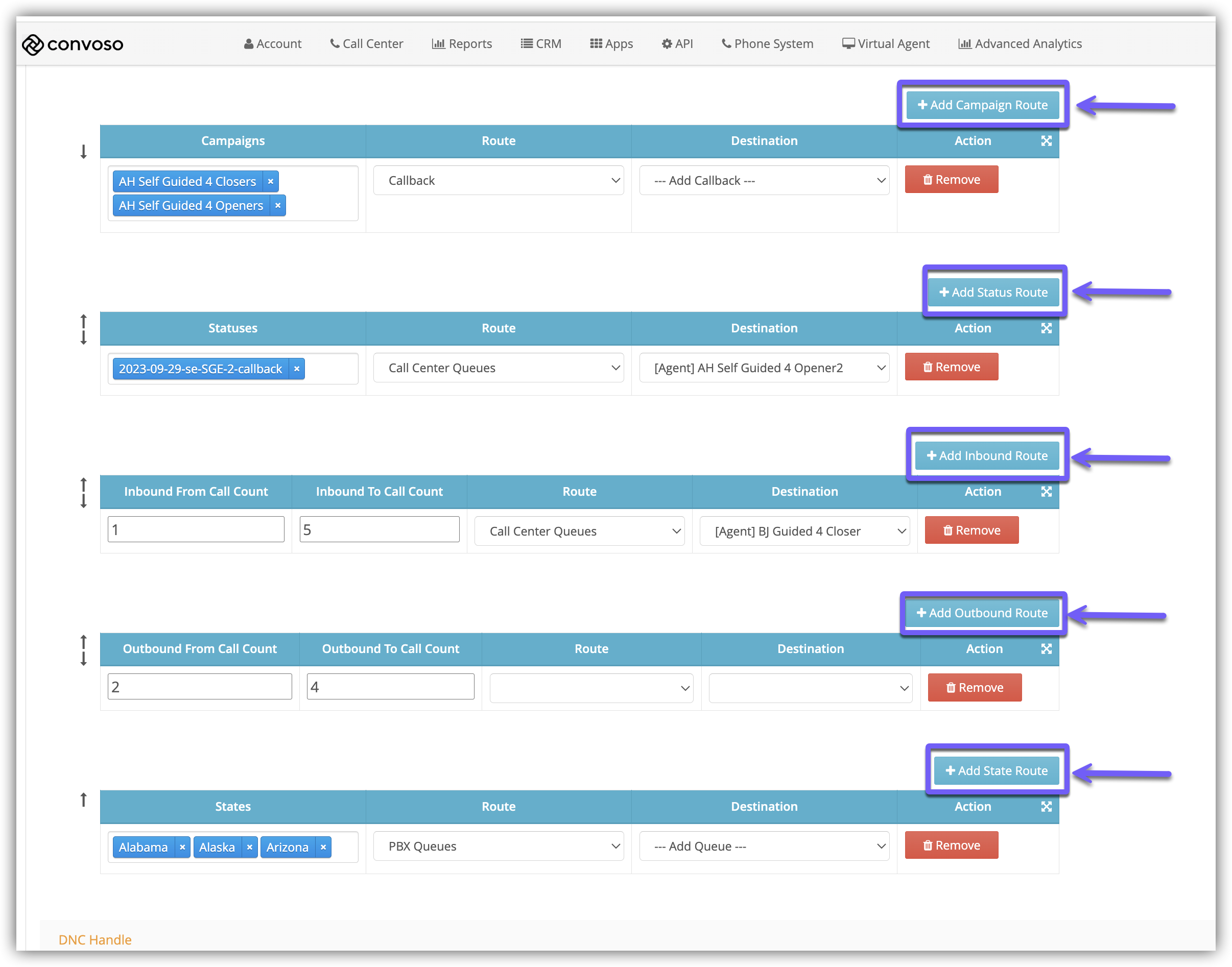Open the Call Center menu

367,43
